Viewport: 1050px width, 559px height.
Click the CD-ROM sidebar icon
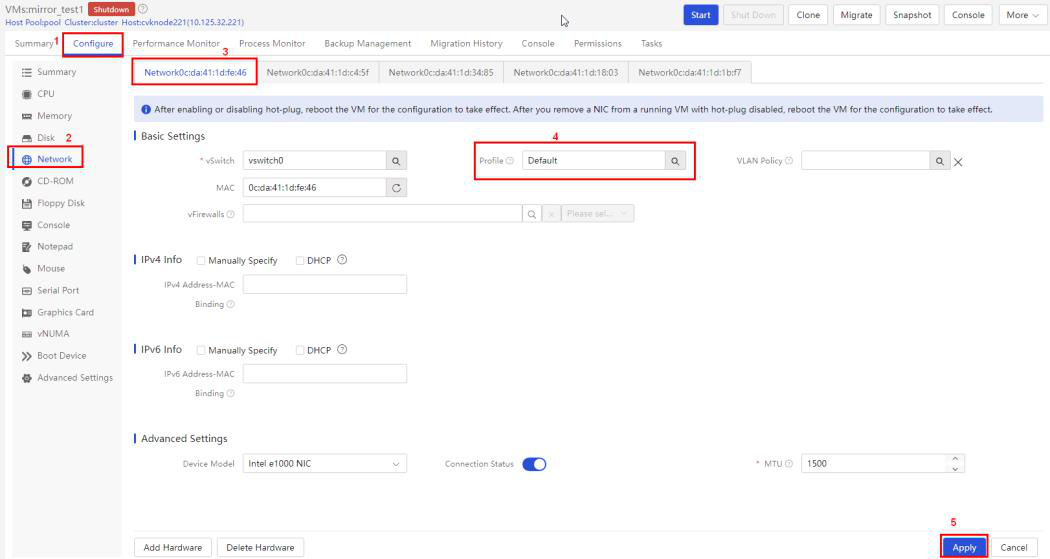27,181
